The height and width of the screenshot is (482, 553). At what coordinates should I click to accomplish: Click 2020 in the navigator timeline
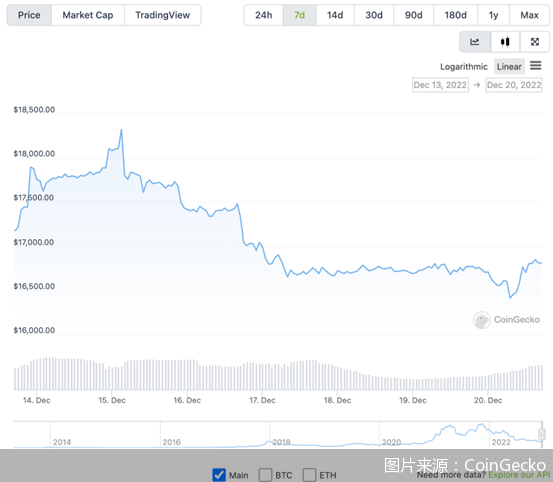(391, 442)
